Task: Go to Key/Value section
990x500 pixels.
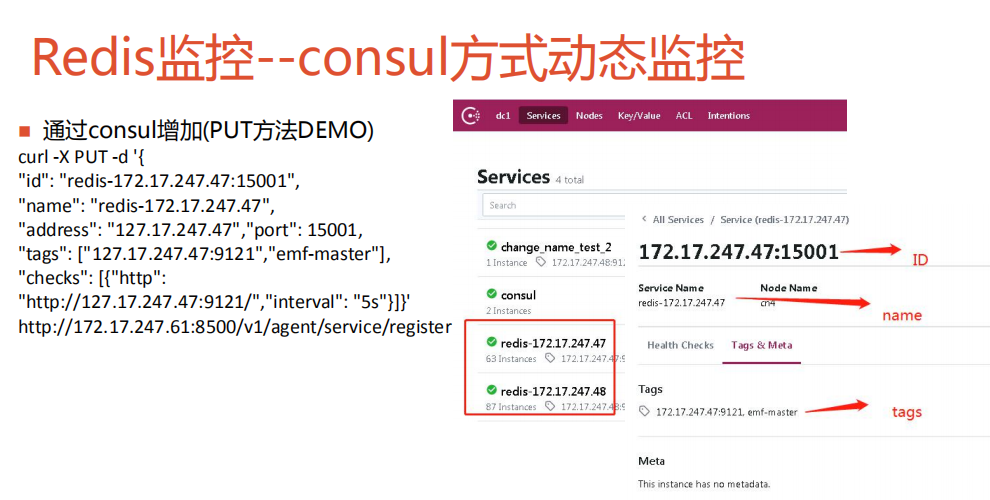Action: pos(638,116)
